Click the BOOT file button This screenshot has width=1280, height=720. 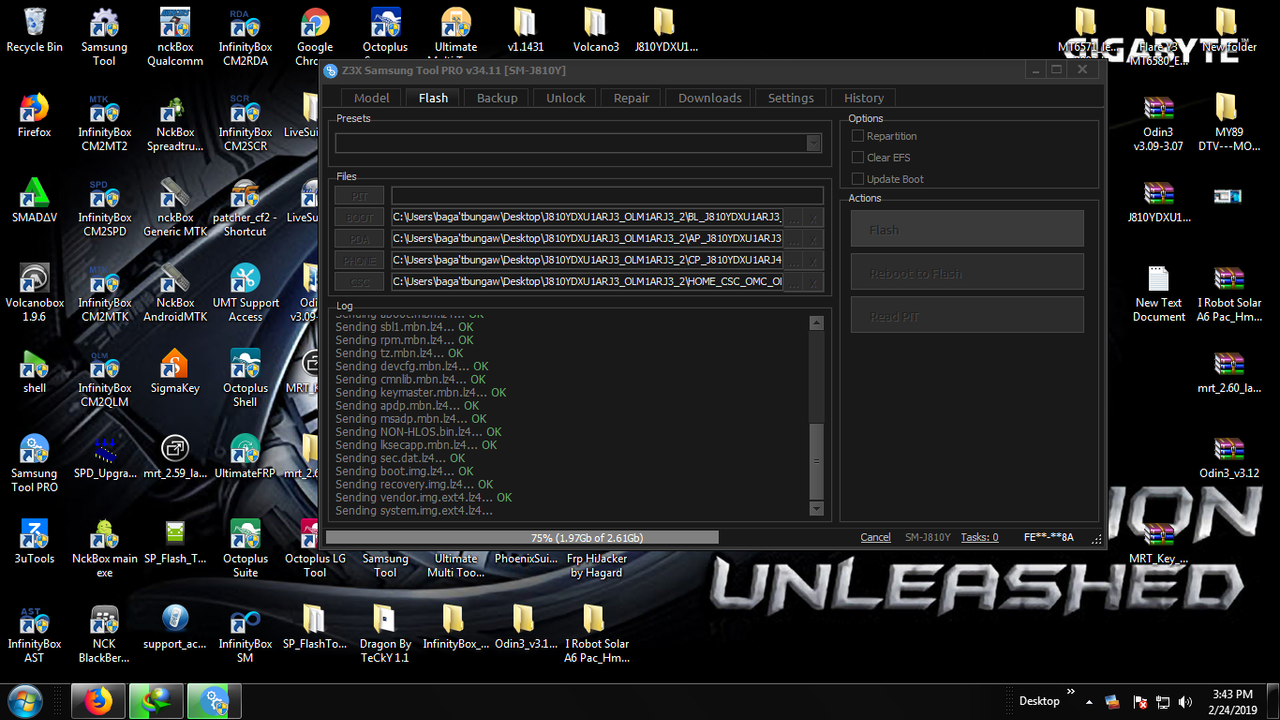[360, 217]
